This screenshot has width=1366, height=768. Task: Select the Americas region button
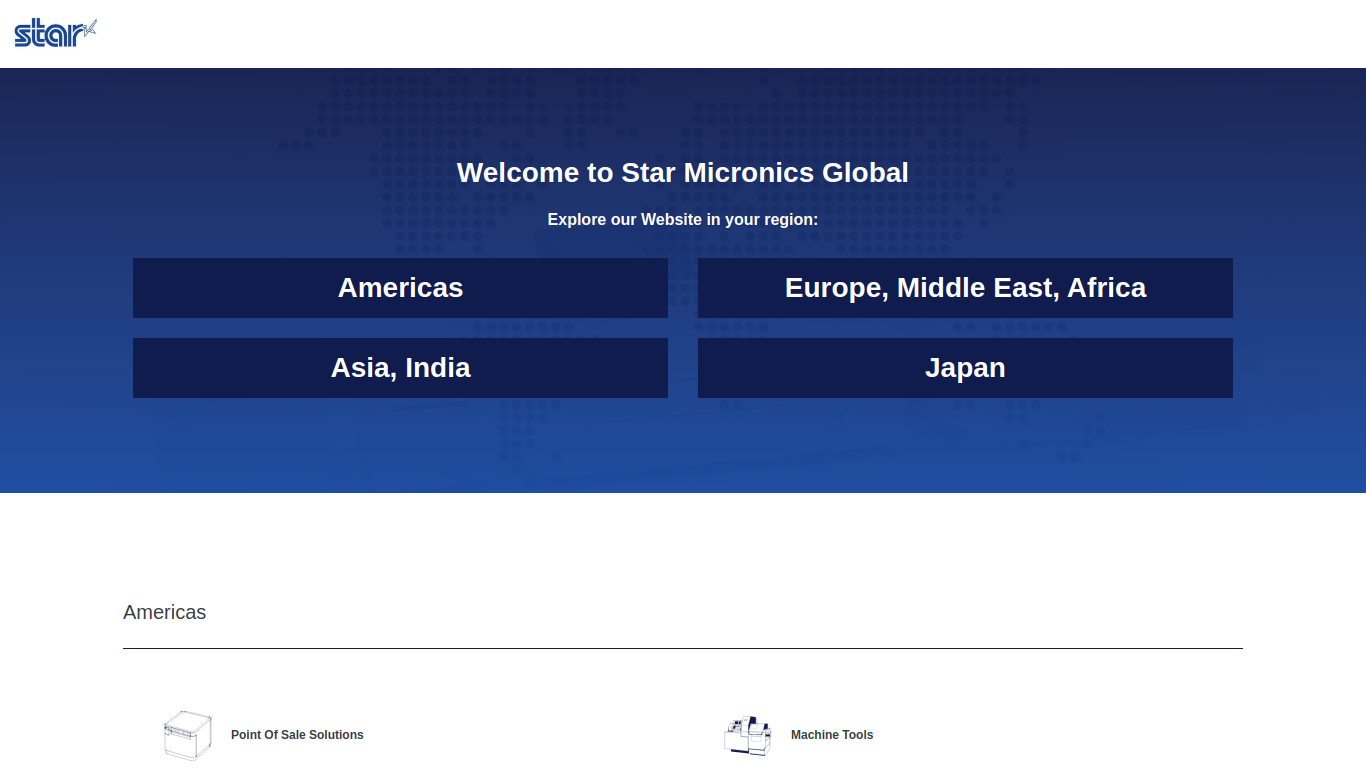(x=400, y=288)
